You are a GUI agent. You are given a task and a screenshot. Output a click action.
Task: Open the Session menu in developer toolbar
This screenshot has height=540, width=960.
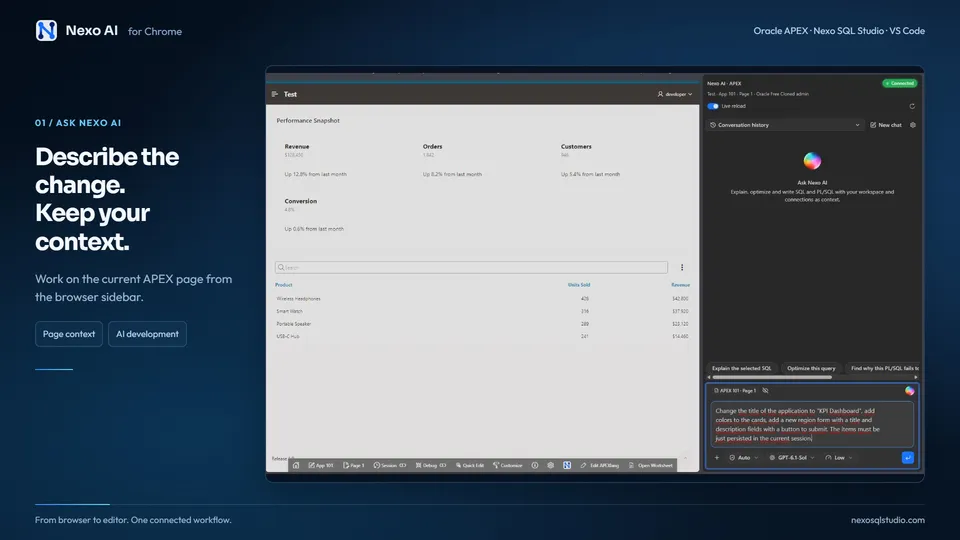tap(389, 465)
